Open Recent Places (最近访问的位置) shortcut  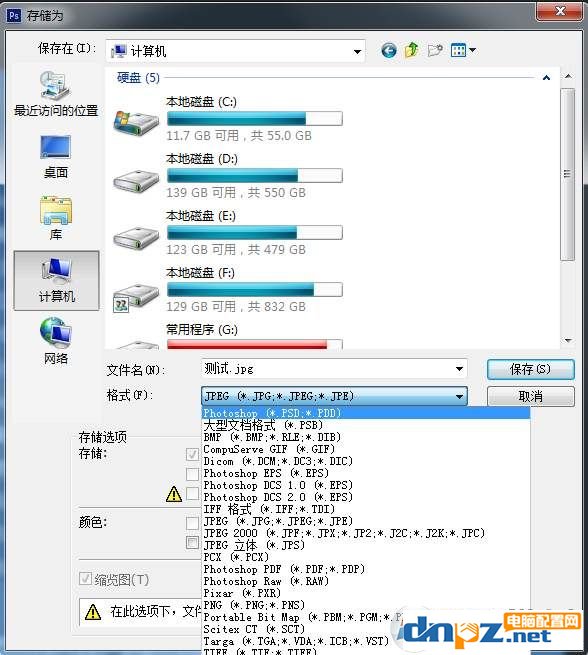click(56, 94)
